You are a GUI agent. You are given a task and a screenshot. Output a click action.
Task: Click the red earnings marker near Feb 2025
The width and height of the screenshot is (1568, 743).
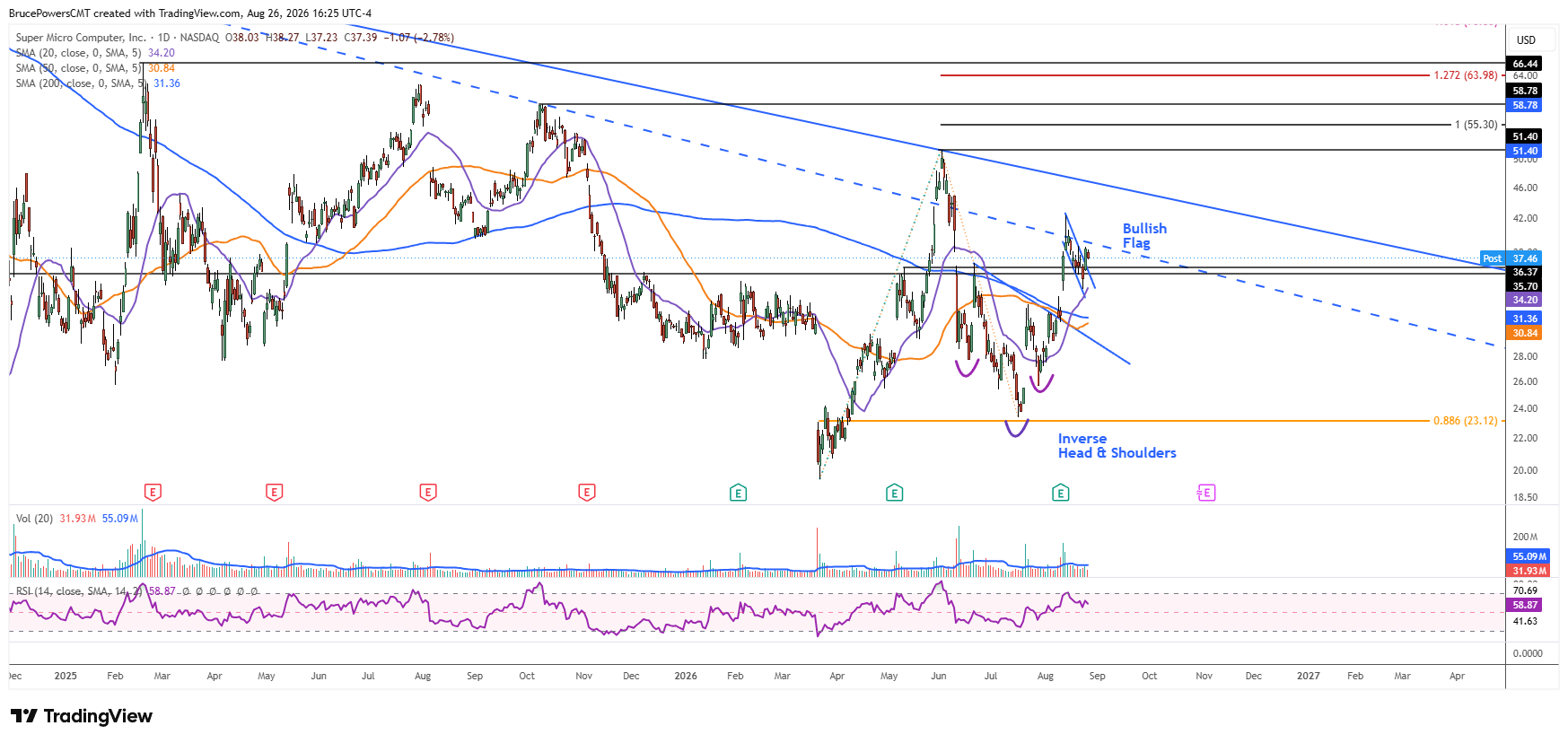[x=153, y=492]
